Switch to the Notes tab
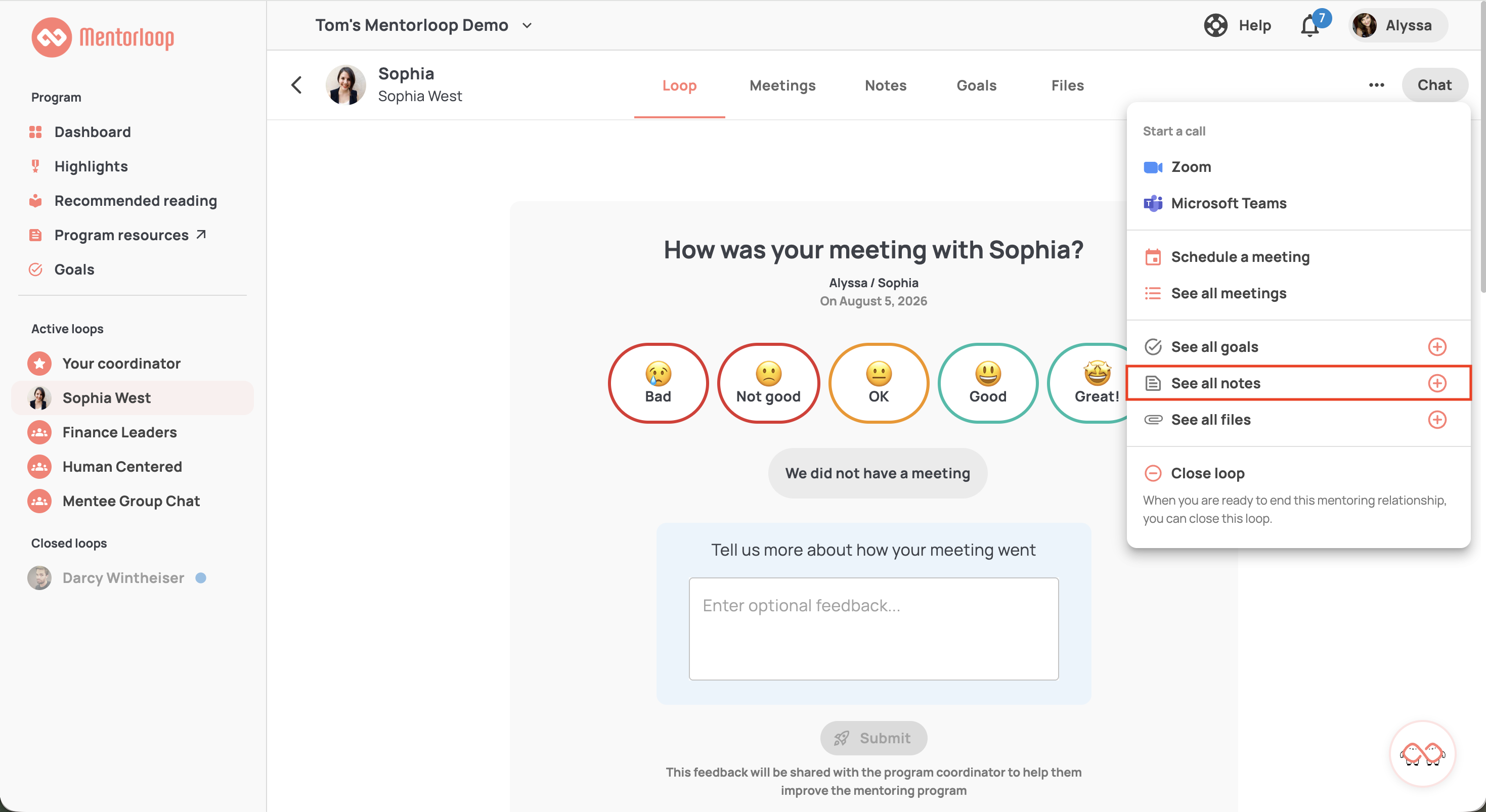 (886, 86)
